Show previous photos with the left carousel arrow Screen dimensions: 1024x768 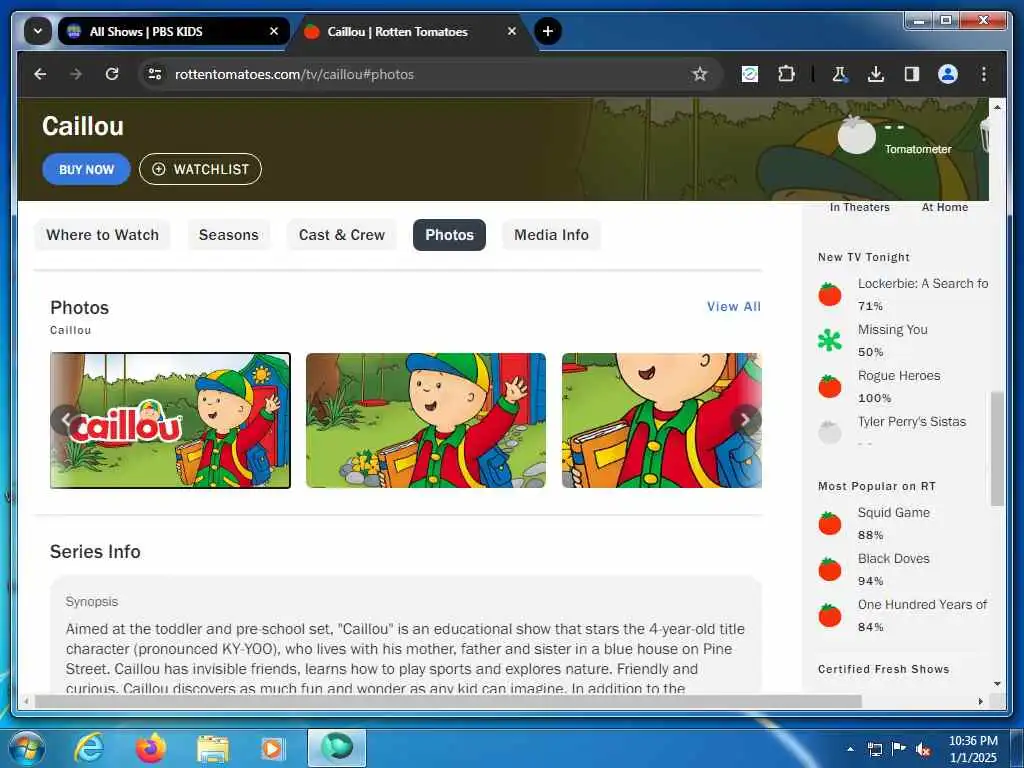point(65,420)
